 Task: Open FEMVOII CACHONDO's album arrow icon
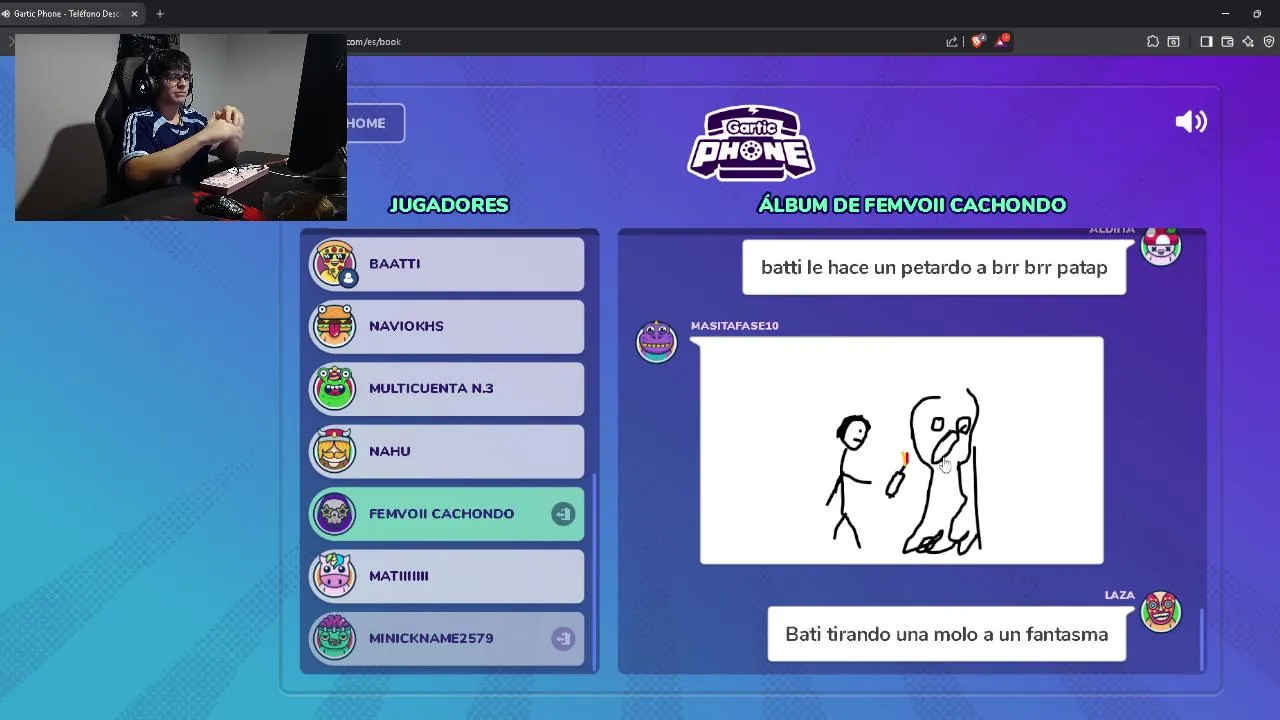(563, 514)
